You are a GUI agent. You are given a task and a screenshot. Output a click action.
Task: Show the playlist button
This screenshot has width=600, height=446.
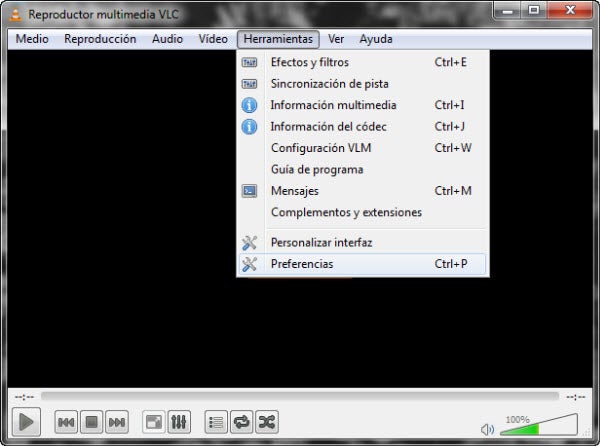(x=216, y=422)
